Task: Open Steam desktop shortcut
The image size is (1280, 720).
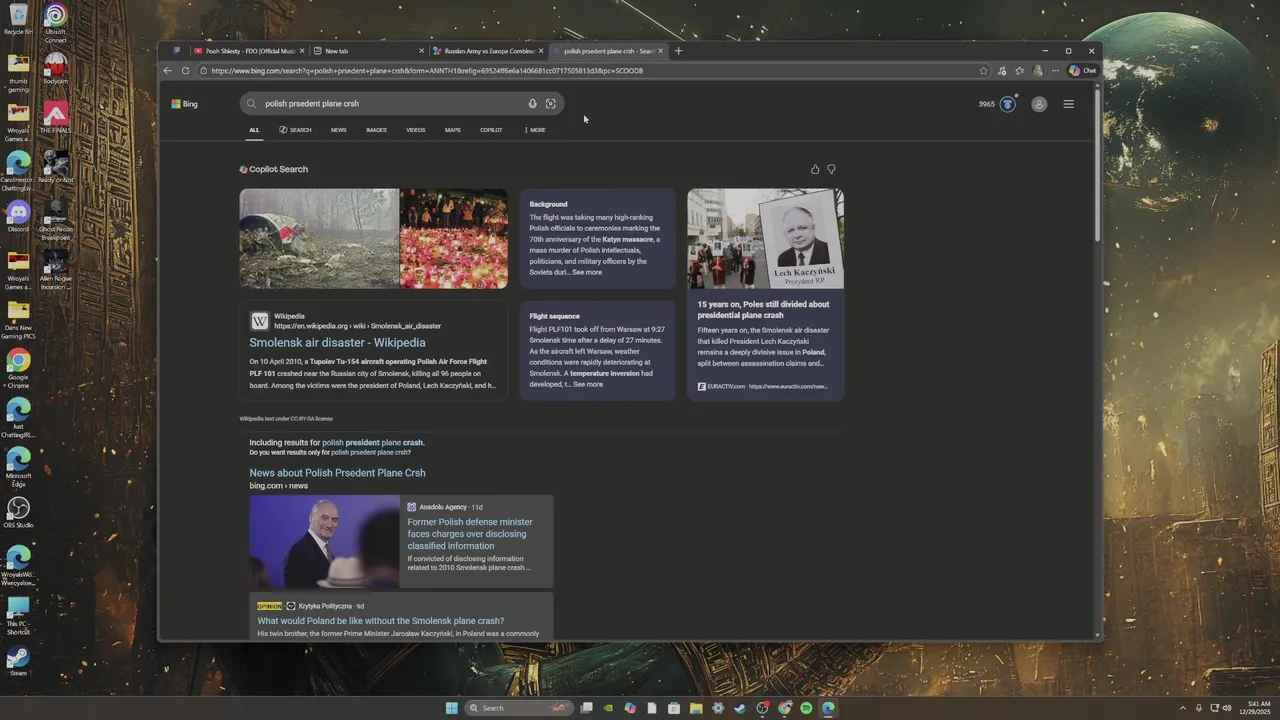Action: (18, 661)
